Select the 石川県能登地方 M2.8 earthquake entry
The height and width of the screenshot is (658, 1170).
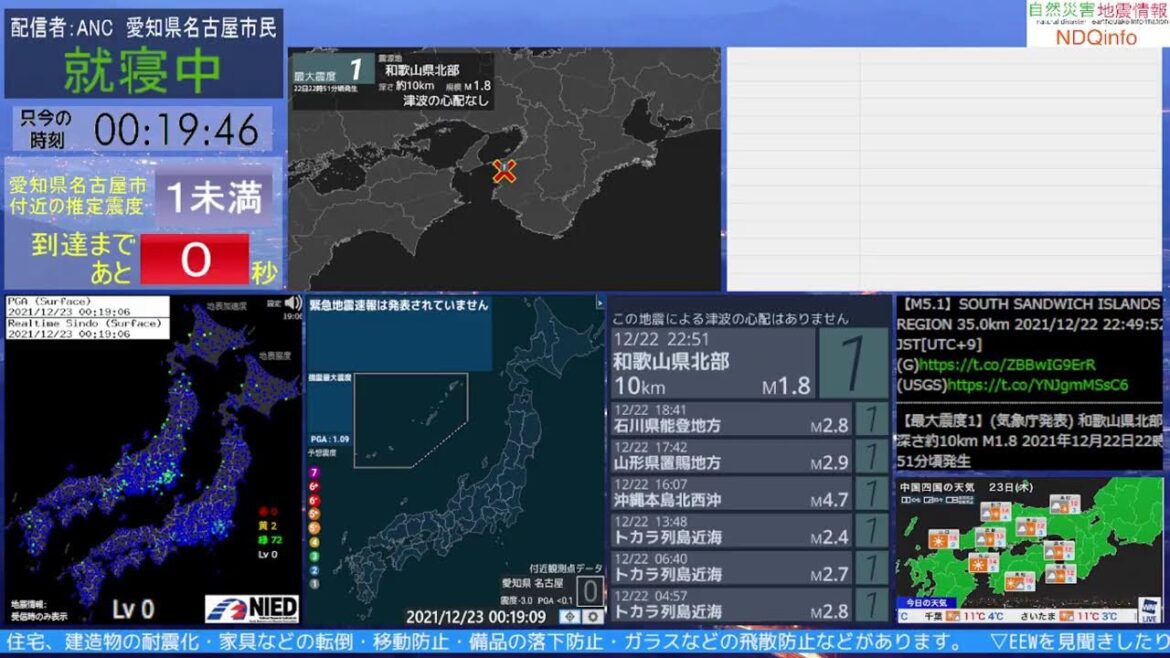point(730,419)
